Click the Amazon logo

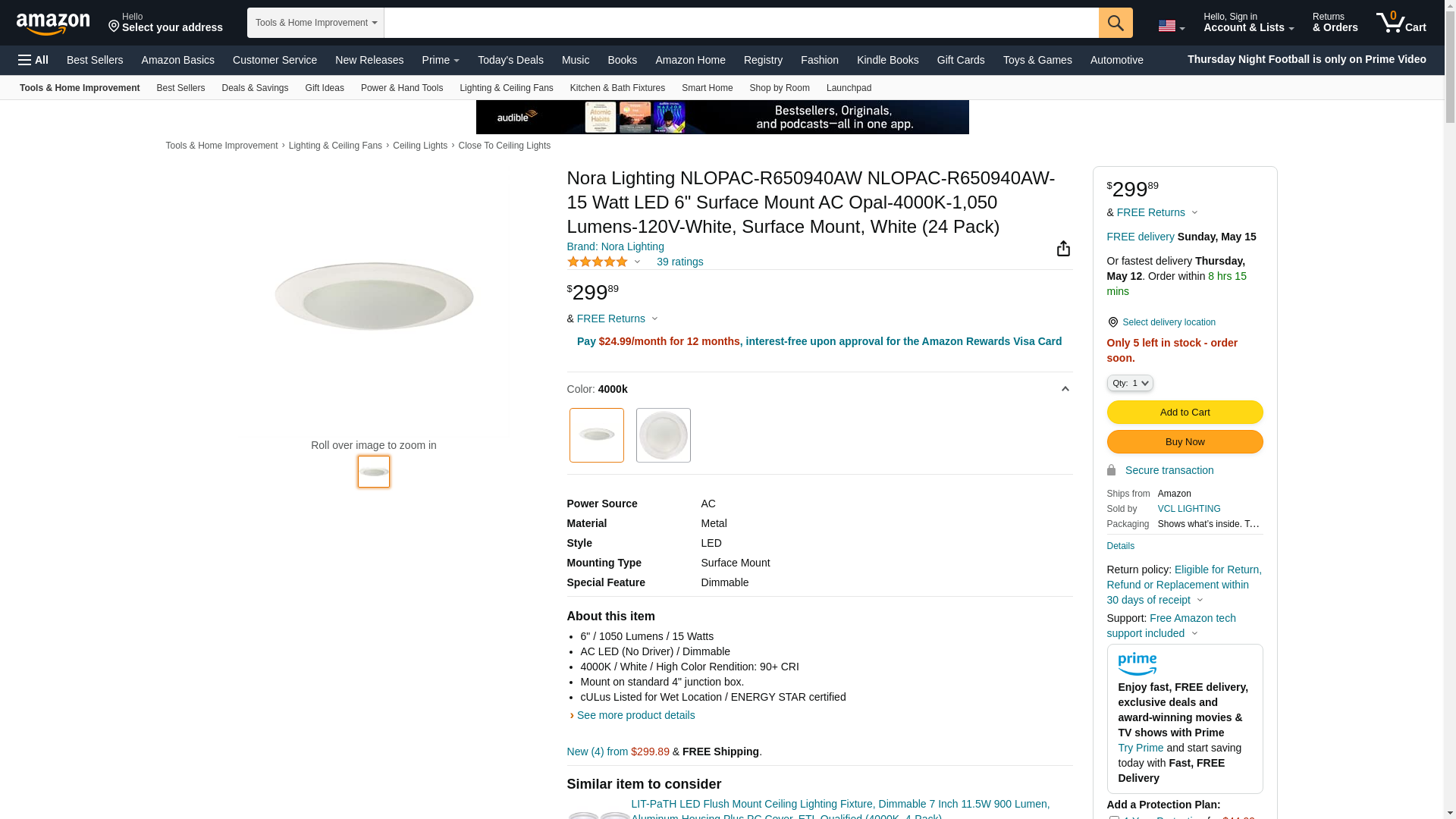click(x=53, y=24)
